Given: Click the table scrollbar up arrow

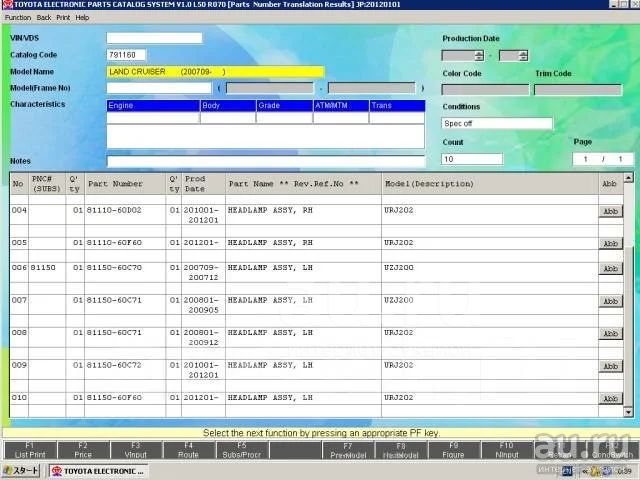Looking at the screenshot, I should 629,178.
